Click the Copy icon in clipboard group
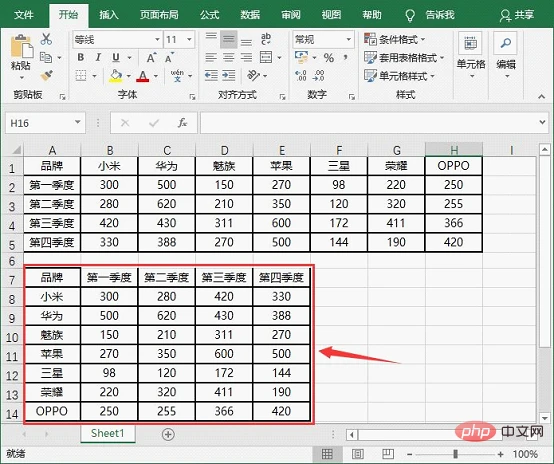554x464 pixels. 46,57
